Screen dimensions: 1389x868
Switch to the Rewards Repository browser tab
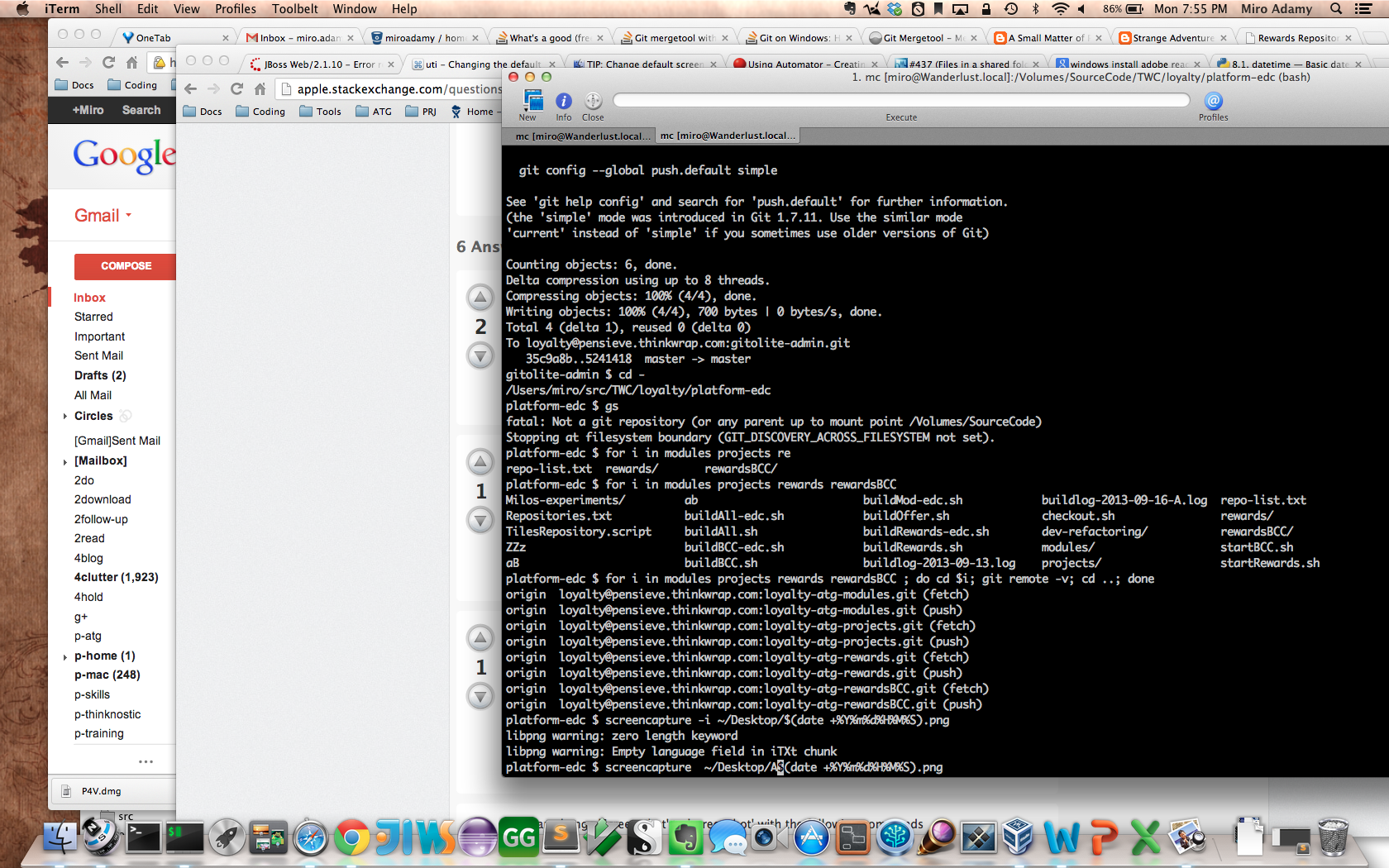pos(1298,38)
